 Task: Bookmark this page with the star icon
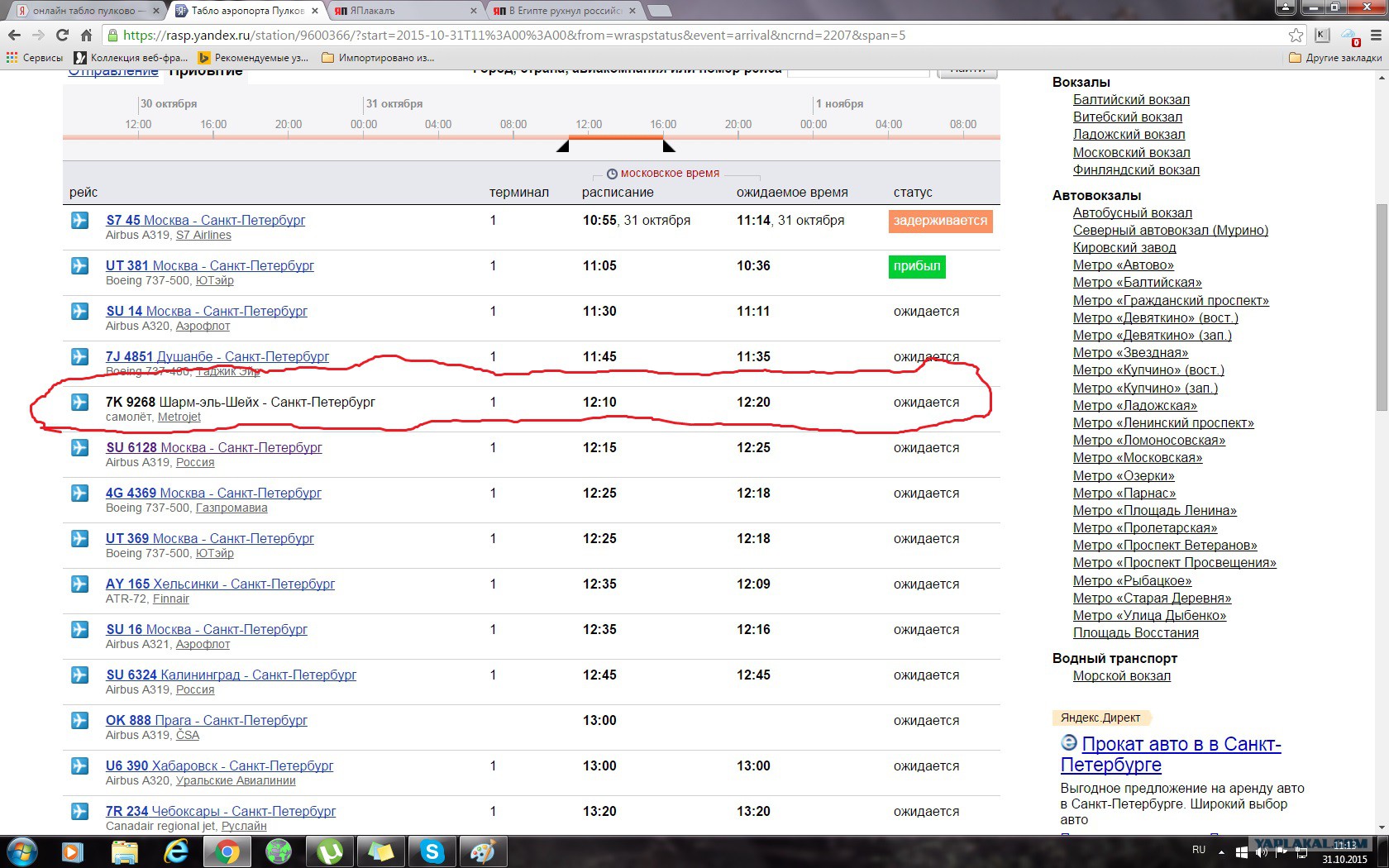[x=1296, y=36]
